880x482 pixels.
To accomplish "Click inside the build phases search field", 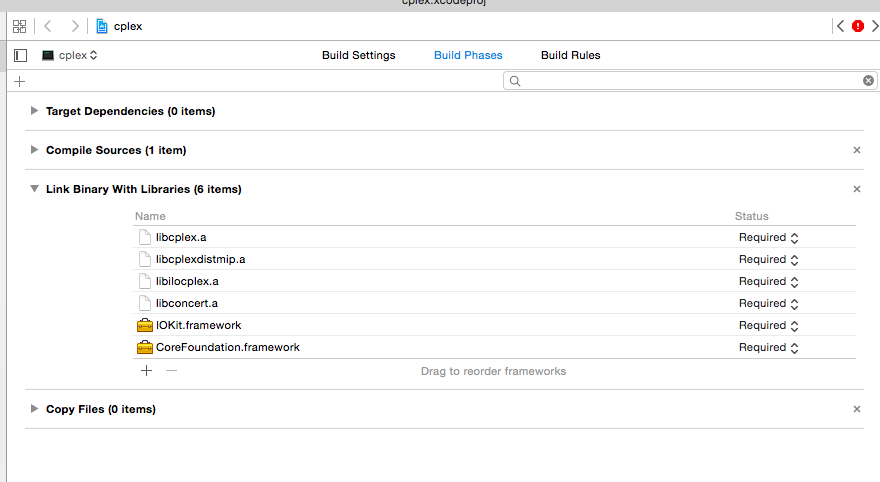I will (690, 81).
